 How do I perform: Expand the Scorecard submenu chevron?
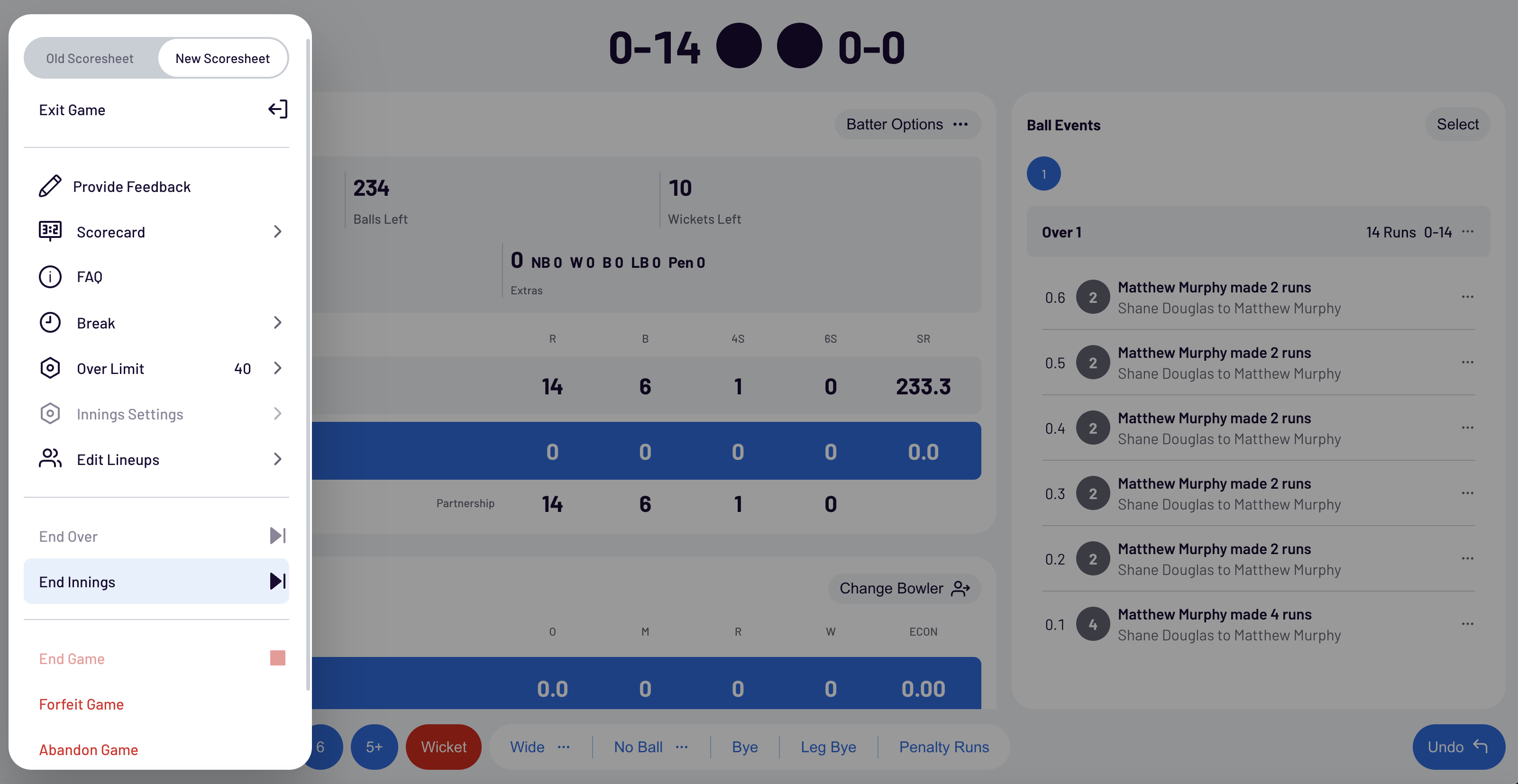click(x=277, y=231)
